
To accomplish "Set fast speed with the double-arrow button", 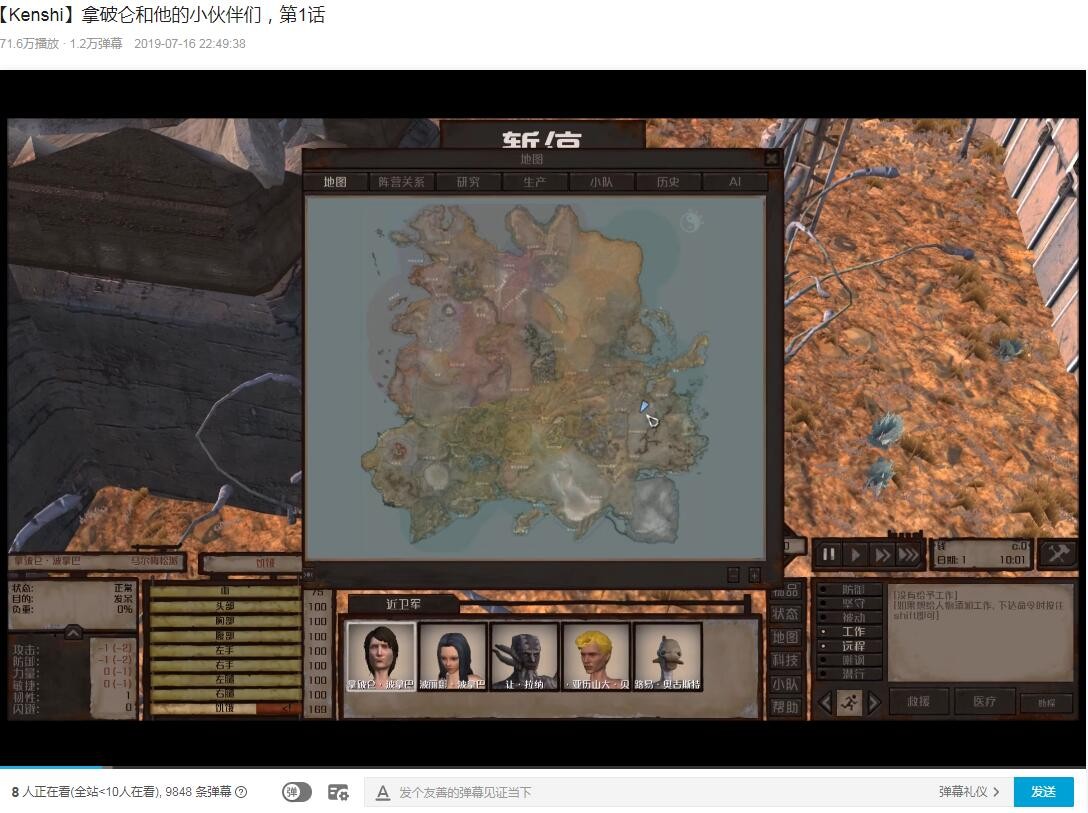I will coord(882,554).
